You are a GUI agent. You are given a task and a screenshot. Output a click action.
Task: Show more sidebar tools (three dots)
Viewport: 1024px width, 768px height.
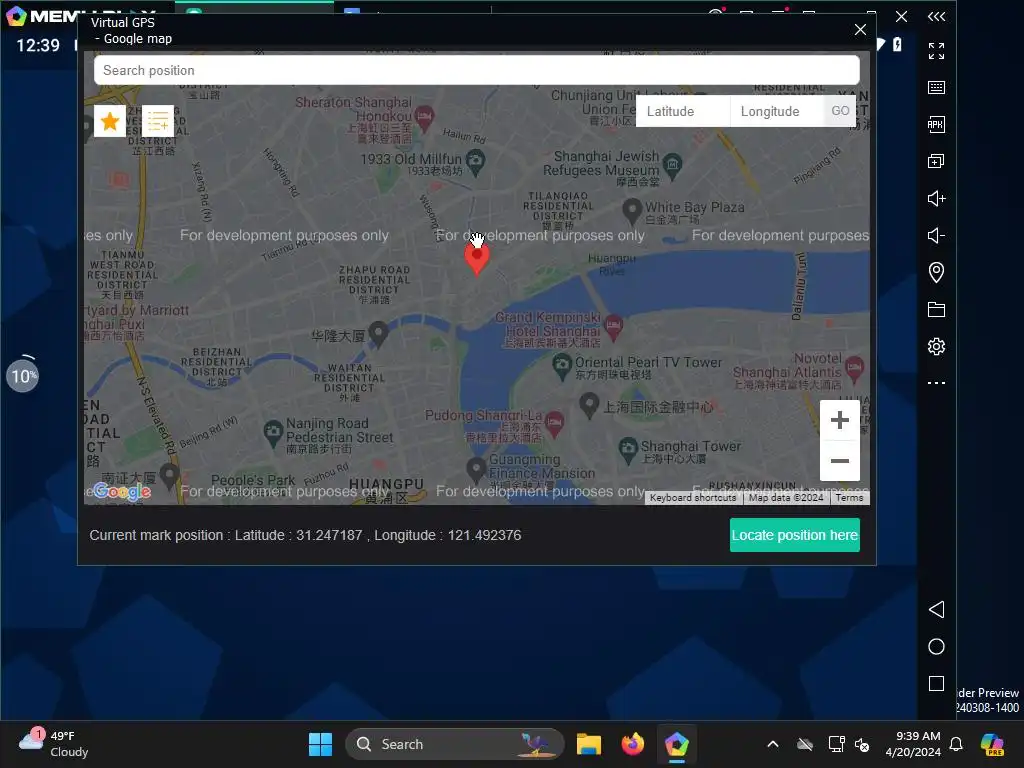point(936,383)
